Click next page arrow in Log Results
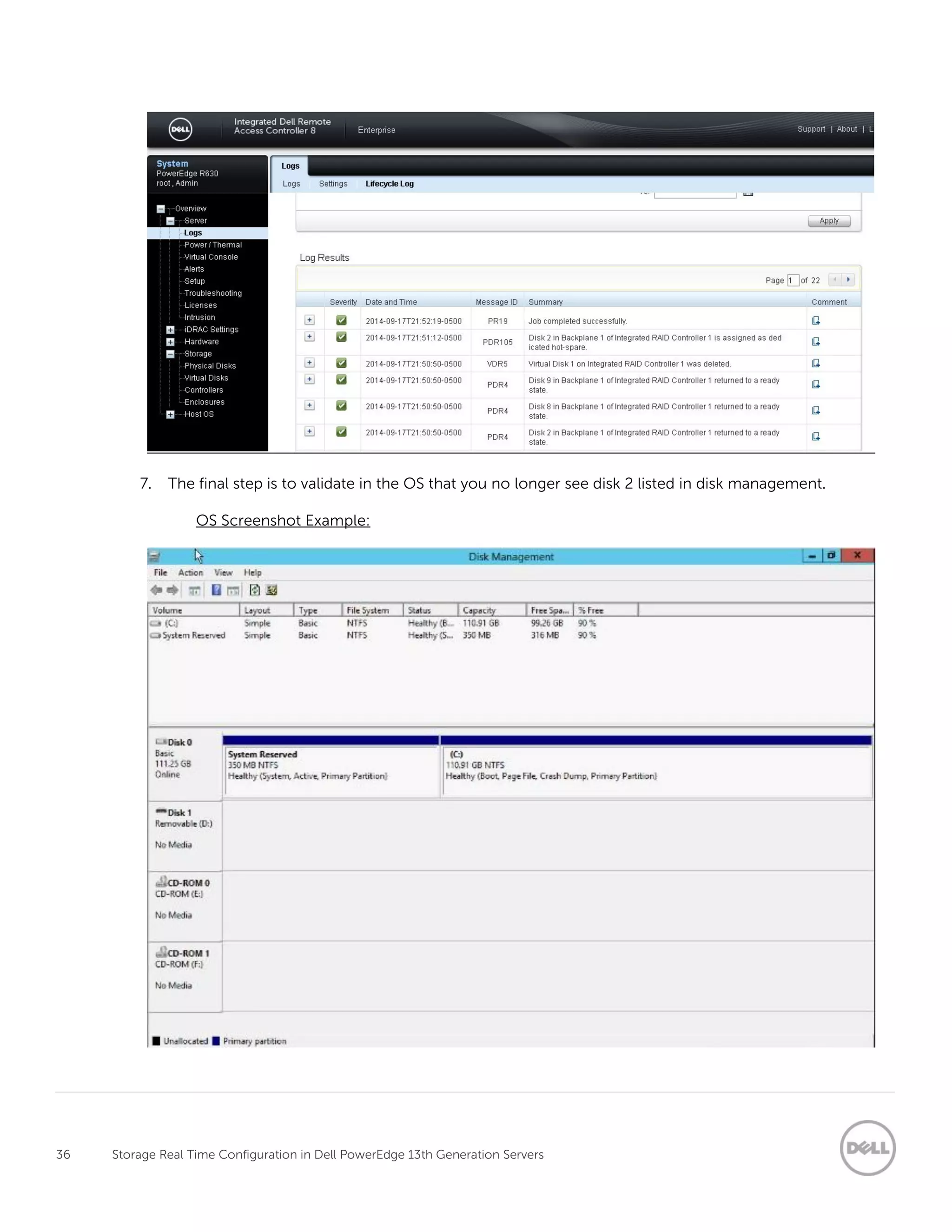The width and height of the screenshot is (952, 1232). pyautogui.click(x=848, y=279)
